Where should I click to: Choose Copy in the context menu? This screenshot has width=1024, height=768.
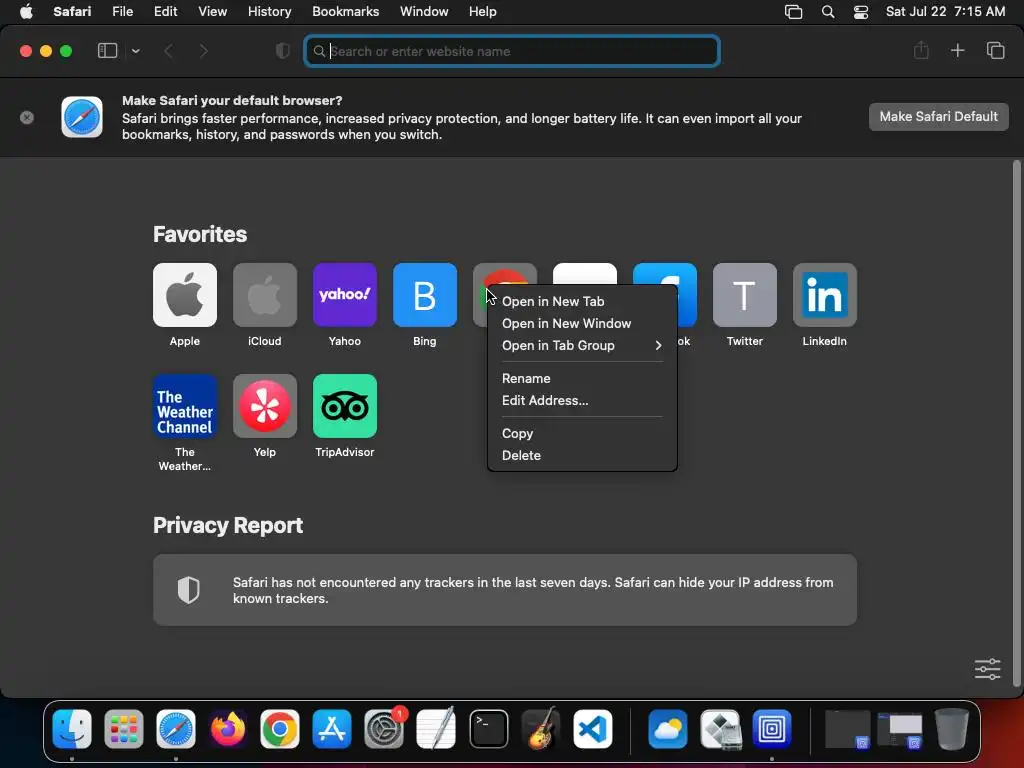[x=582, y=433]
